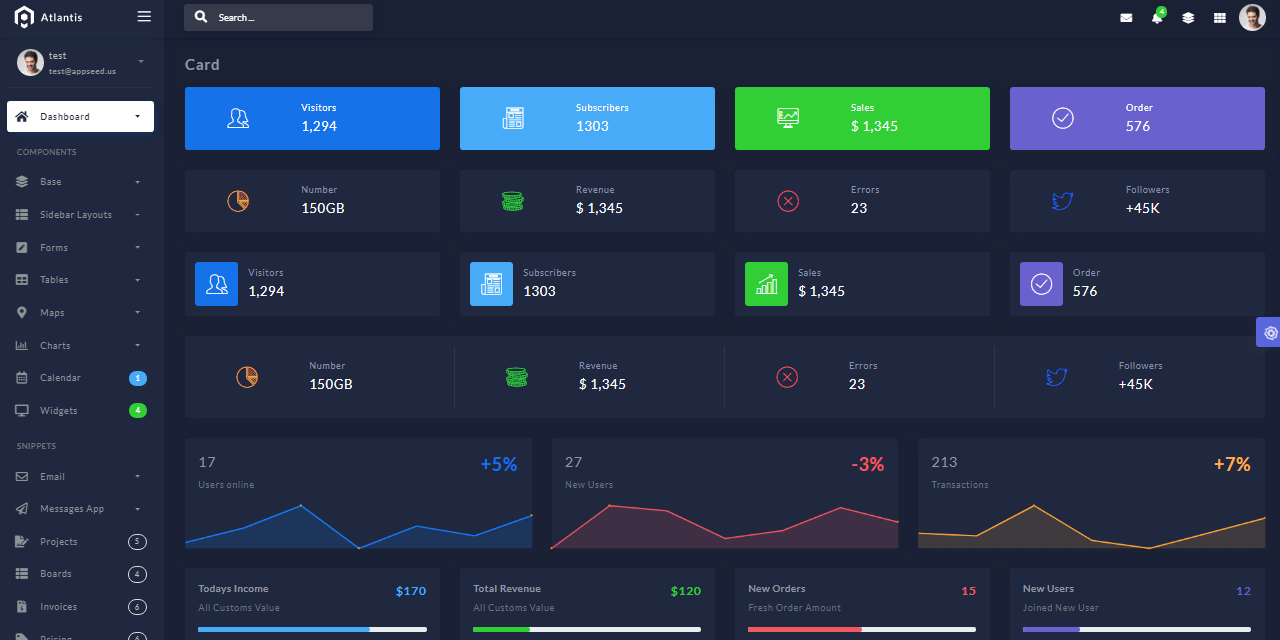Viewport: 1280px width, 640px height.
Task: Click the coins icon next to Revenue
Action: 512,201
